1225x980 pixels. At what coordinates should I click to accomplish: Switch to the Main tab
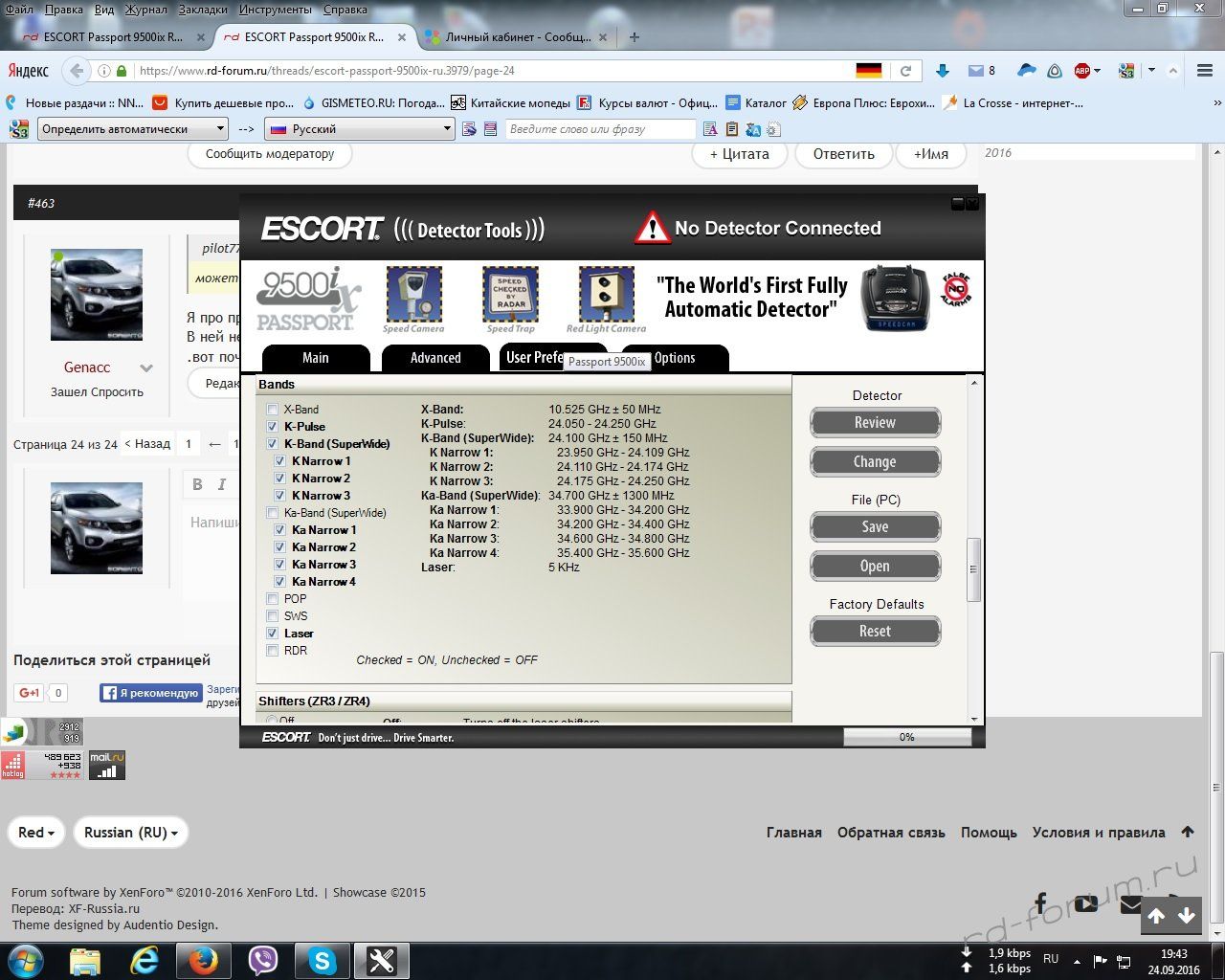point(316,358)
